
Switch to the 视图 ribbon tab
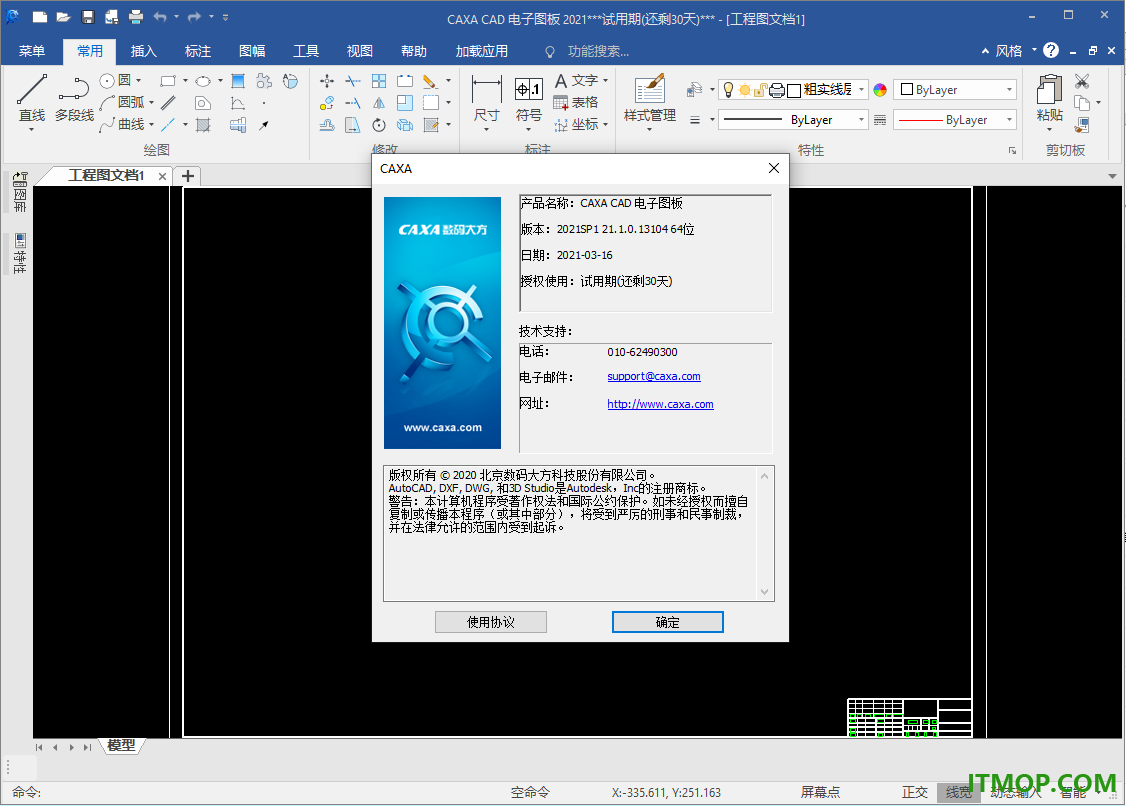360,51
